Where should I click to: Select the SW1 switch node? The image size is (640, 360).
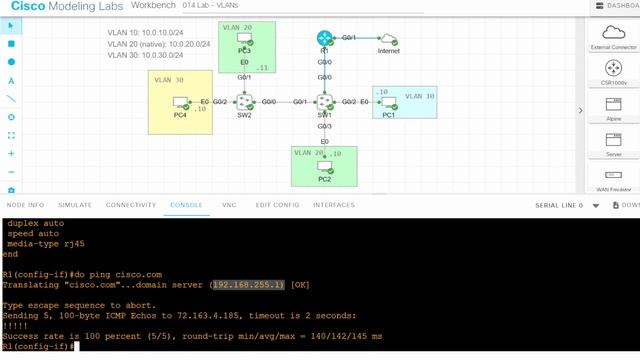pyautogui.click(x=324, y=102)
